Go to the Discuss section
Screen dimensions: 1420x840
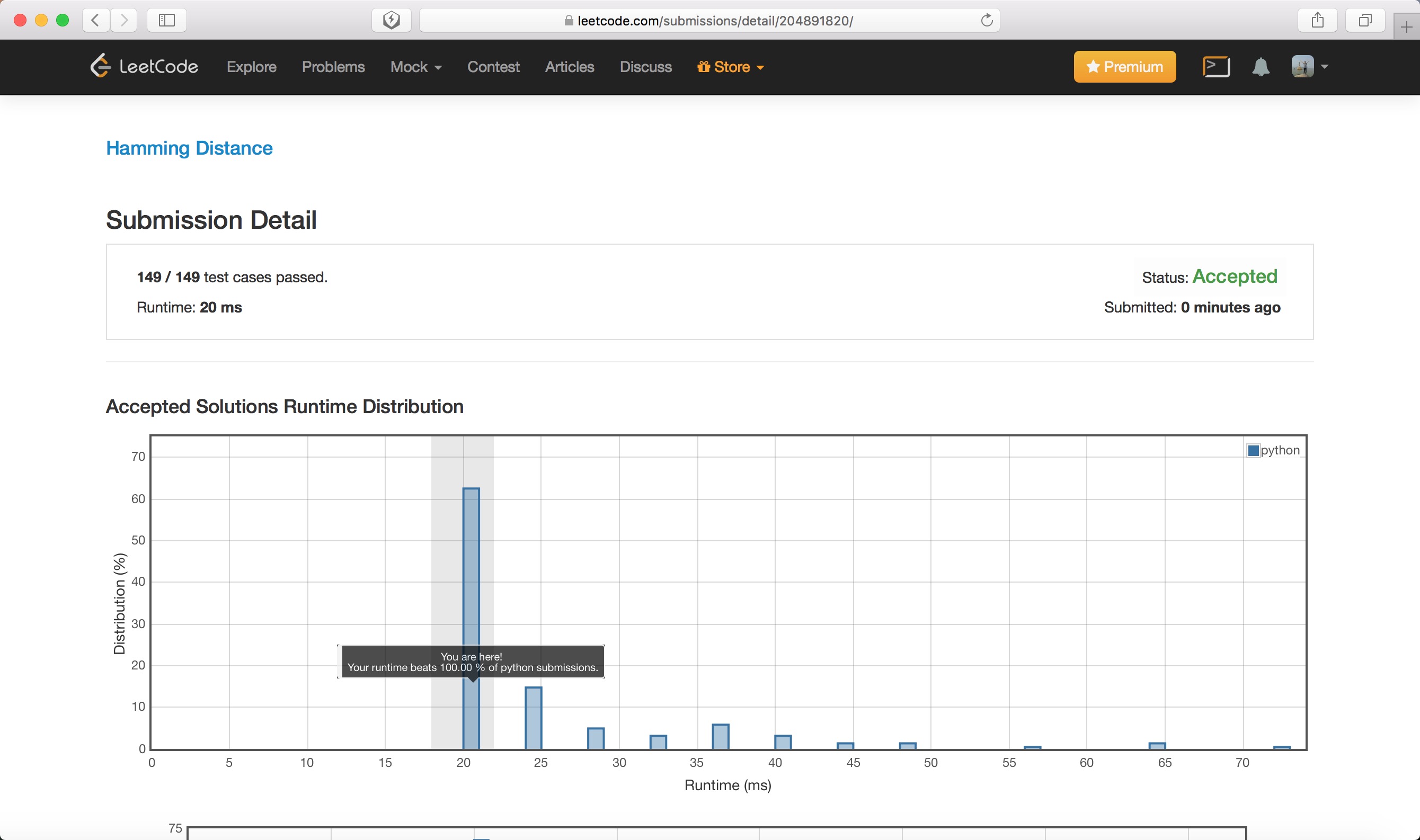coord(645,67)
